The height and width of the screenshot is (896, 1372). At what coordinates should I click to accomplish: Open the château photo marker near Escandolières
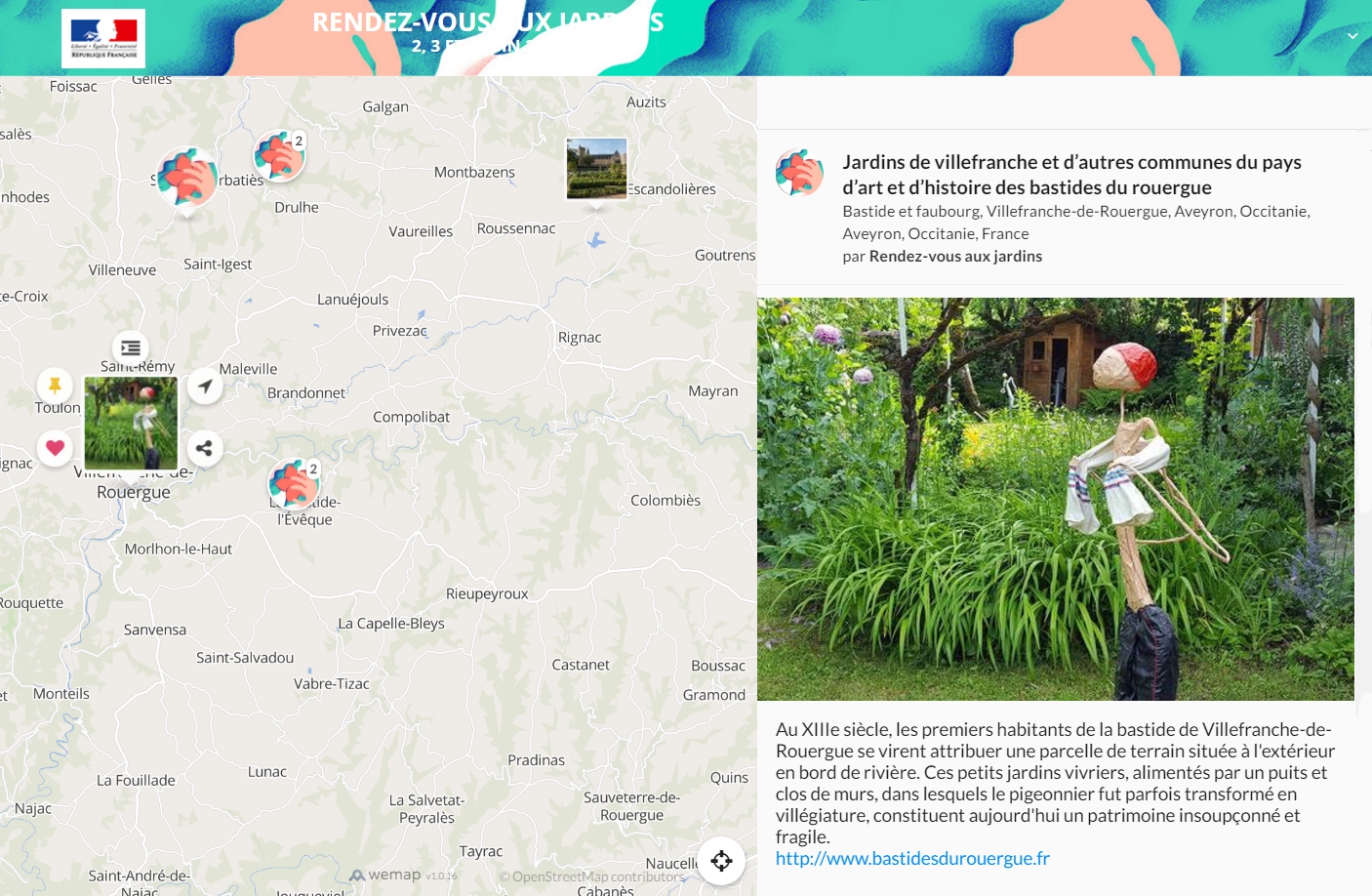pos(596,170)
